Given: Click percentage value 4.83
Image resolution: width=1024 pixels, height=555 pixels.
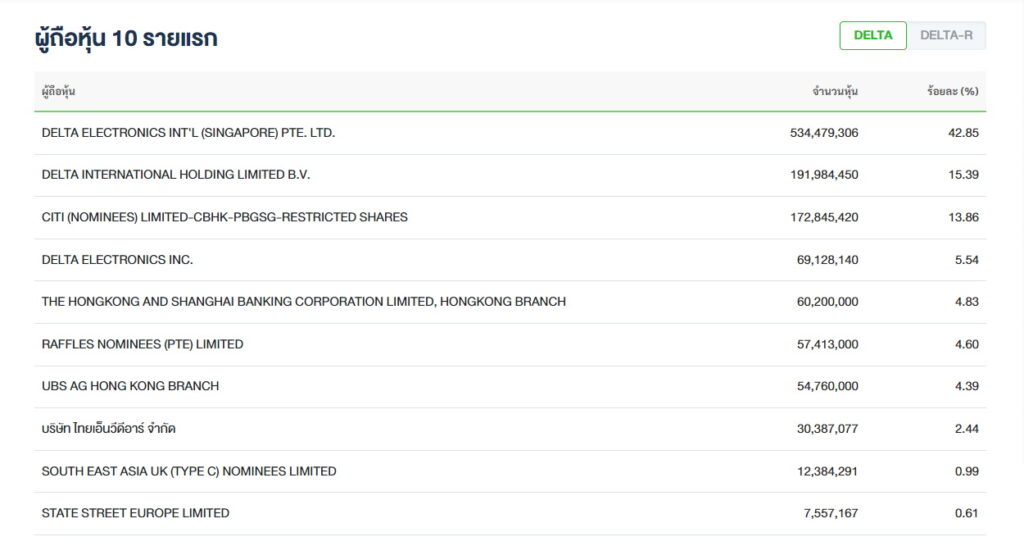Looking at the screenshot, I should (967, 302).
